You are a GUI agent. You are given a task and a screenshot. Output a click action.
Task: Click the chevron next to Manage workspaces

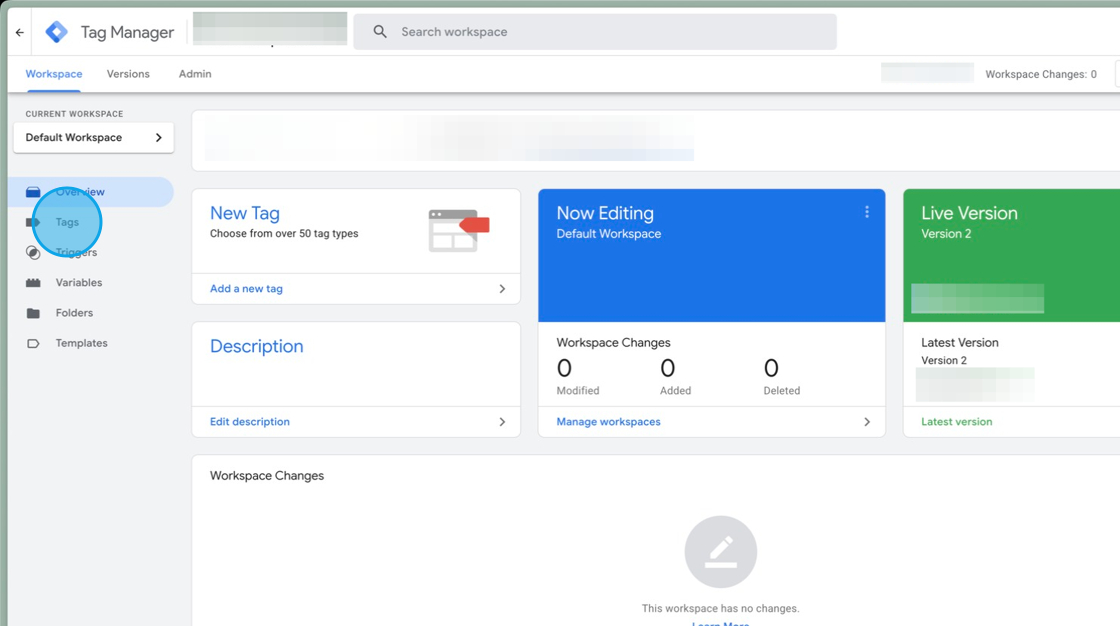pyautogui.click(x=867, y=422)
